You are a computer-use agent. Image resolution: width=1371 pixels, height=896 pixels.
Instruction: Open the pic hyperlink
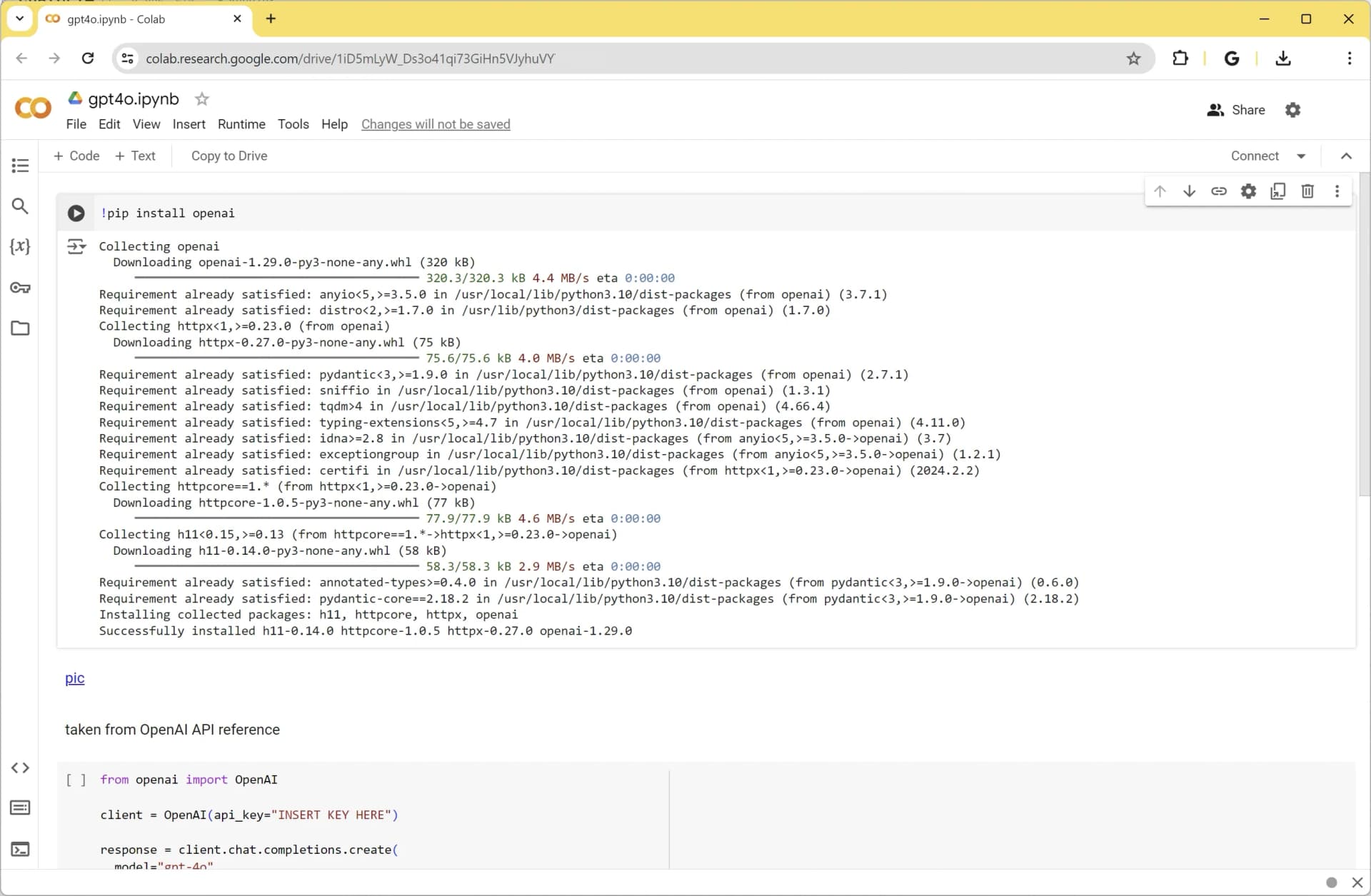point(74,678)
